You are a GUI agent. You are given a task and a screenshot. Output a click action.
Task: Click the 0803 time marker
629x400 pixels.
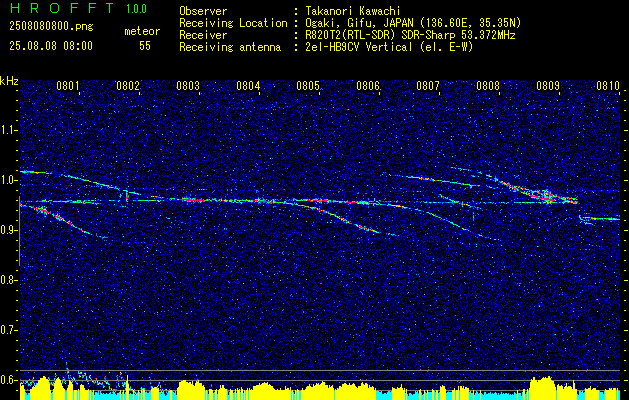point(188,86)
